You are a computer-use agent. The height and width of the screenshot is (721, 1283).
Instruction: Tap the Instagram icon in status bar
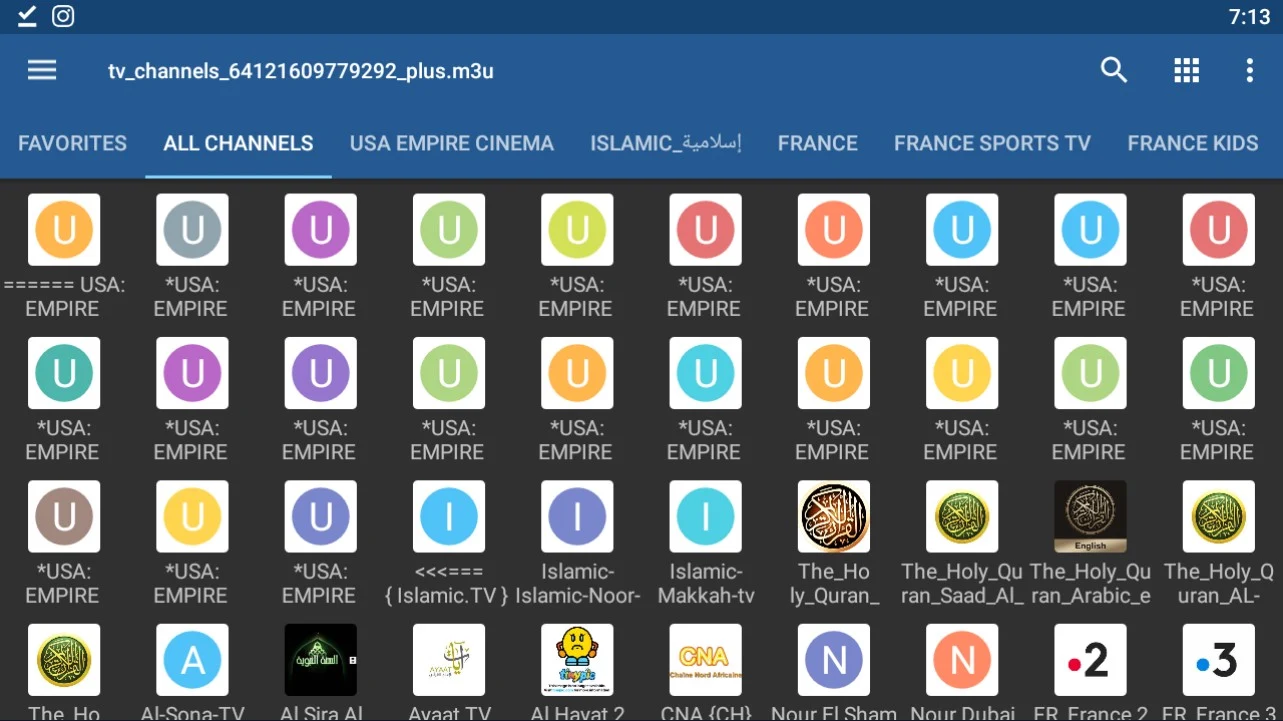point(63,16)
